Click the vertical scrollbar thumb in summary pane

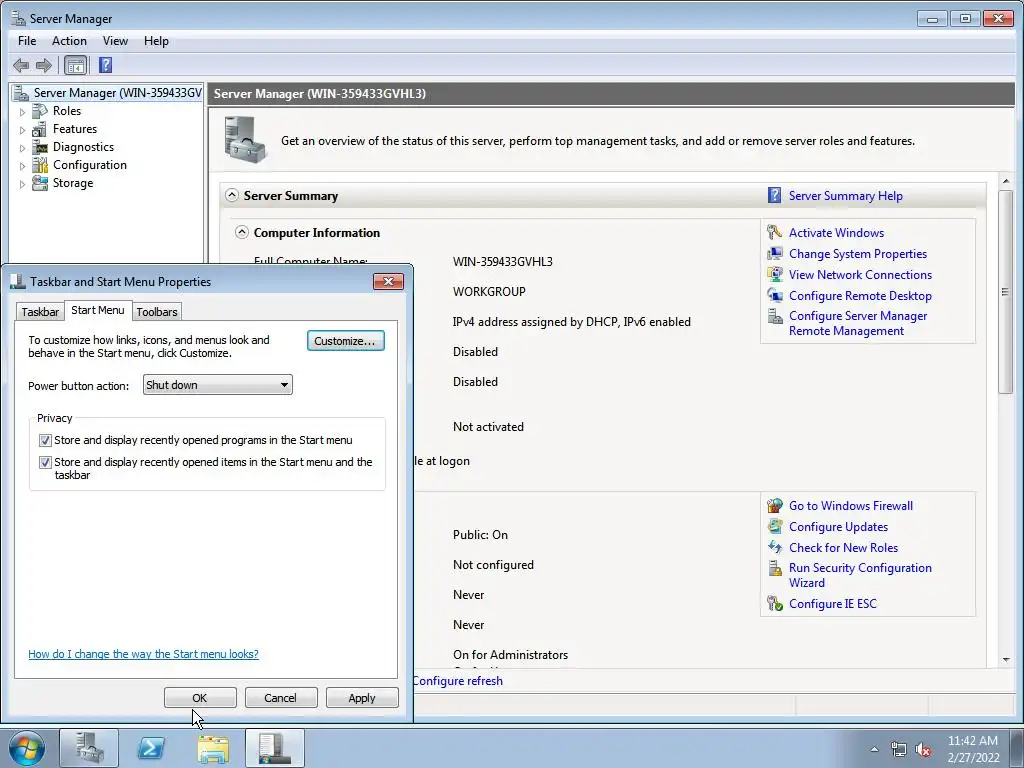[1006, 291]
